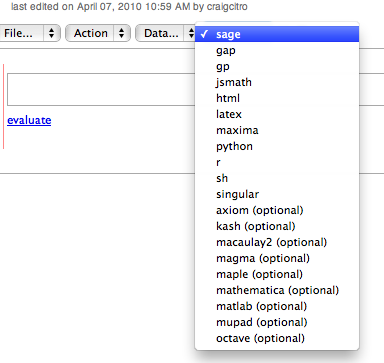Select macaulay2 (optional) entry
Viewport: 384px width, 363px height.
coord(277,242)
